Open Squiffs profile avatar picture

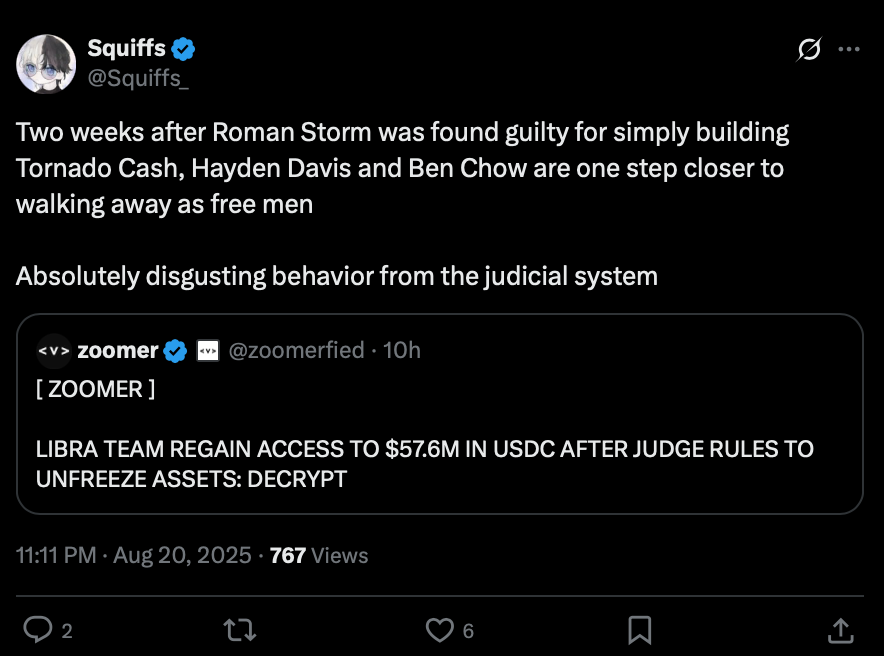coord(46,64)
